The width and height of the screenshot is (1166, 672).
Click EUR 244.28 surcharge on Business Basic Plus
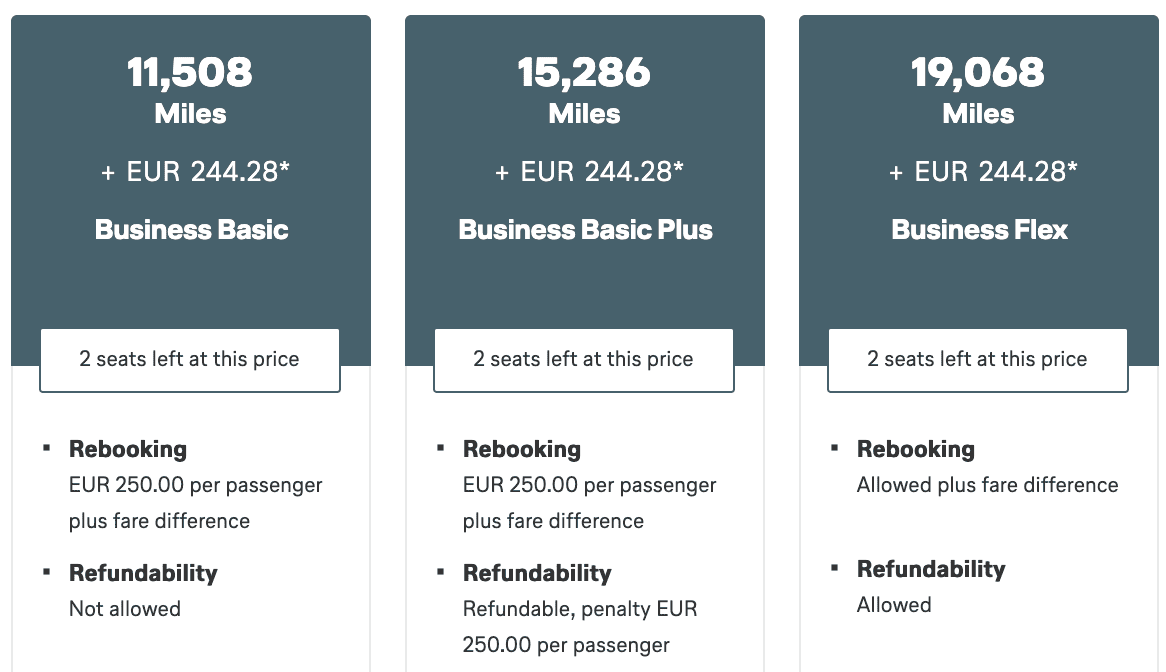coord(589,172)
